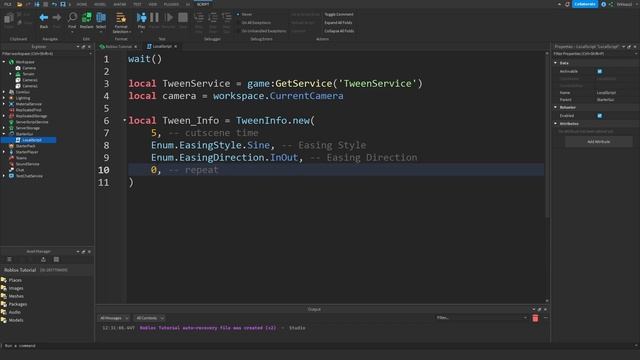Click the Workspace globe icon in Explorer
This screenshot has height=360, width=640.
click(x=11, y=62)
